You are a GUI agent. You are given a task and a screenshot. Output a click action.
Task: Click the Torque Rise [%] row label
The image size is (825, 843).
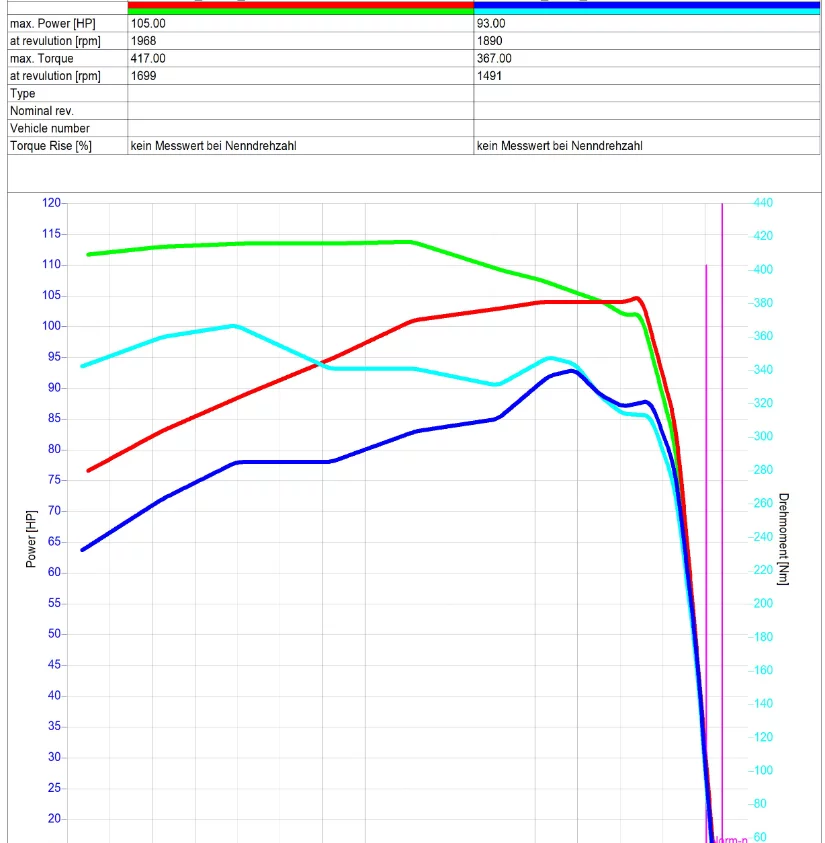click(51, 146)
